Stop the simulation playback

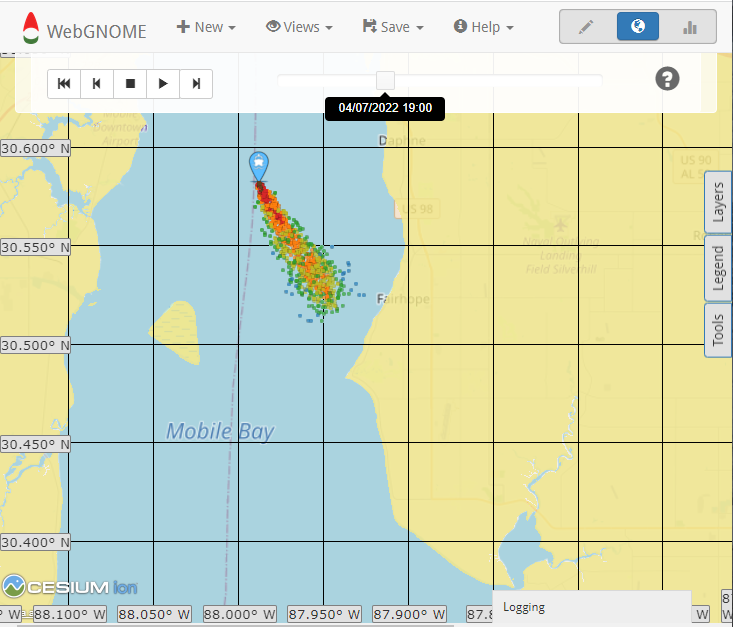[130, 84]
